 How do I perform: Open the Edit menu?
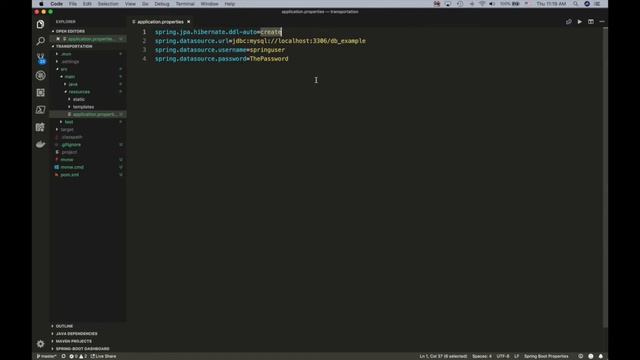(x=87, y=4)
